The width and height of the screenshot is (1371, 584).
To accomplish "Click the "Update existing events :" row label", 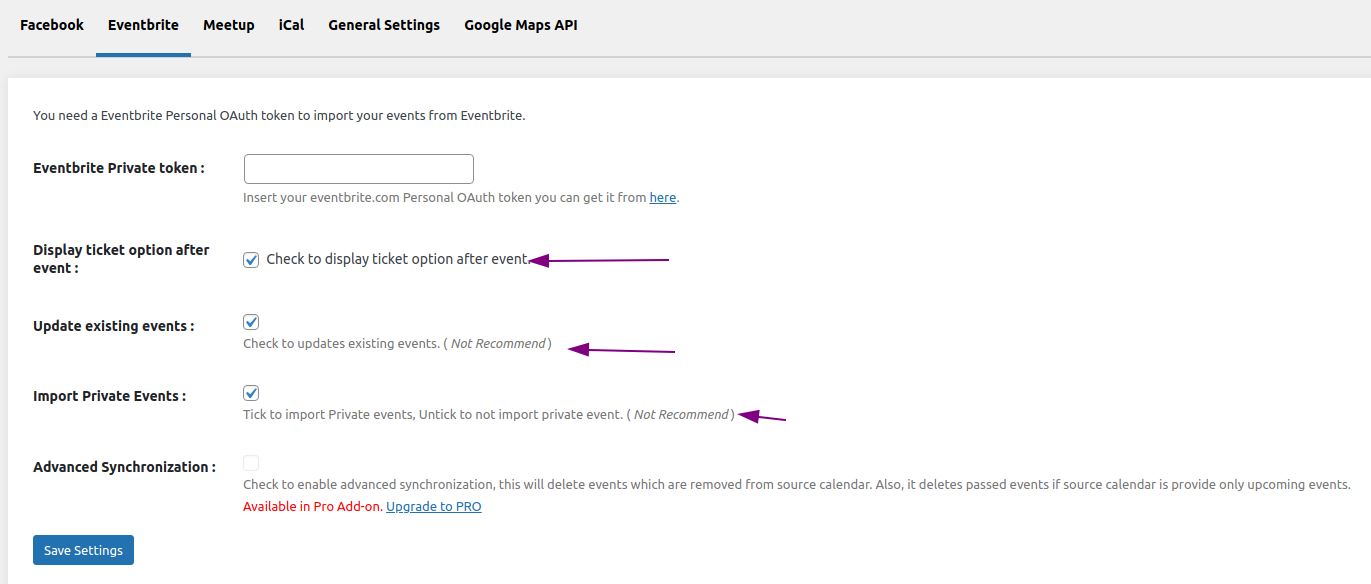I will tap(113, 326).
